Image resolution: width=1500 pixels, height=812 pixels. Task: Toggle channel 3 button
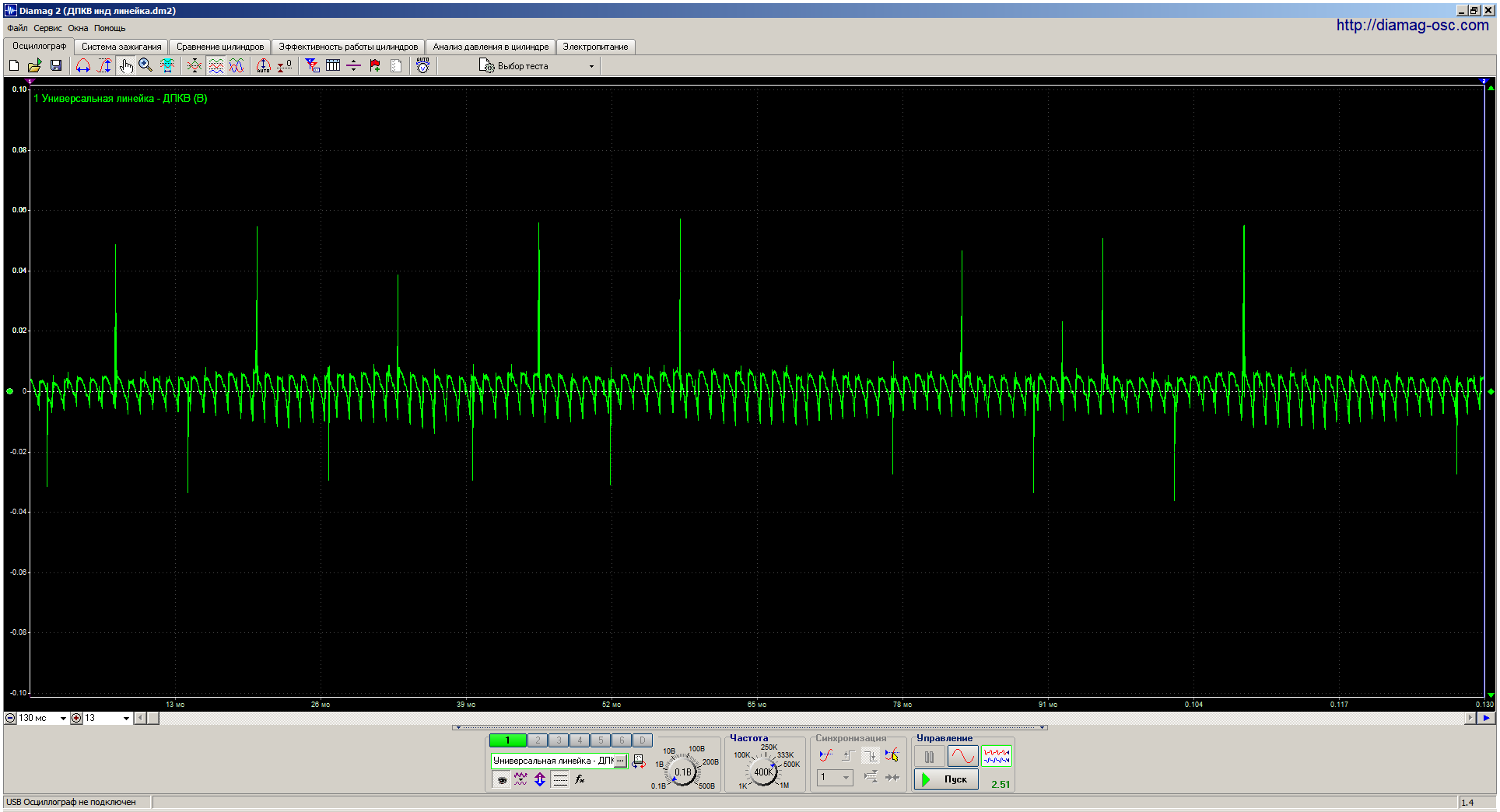[559, 740]
